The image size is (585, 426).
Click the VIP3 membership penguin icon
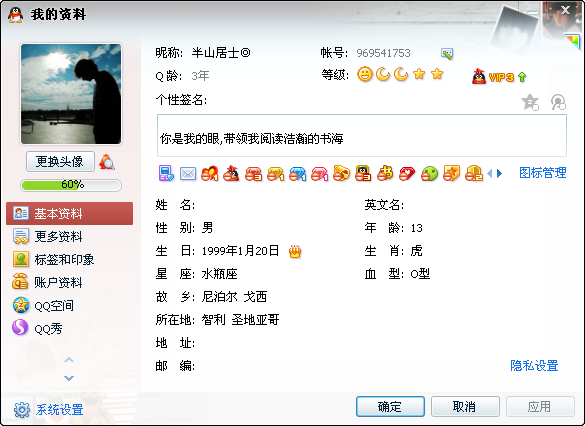tap(479, 77)
